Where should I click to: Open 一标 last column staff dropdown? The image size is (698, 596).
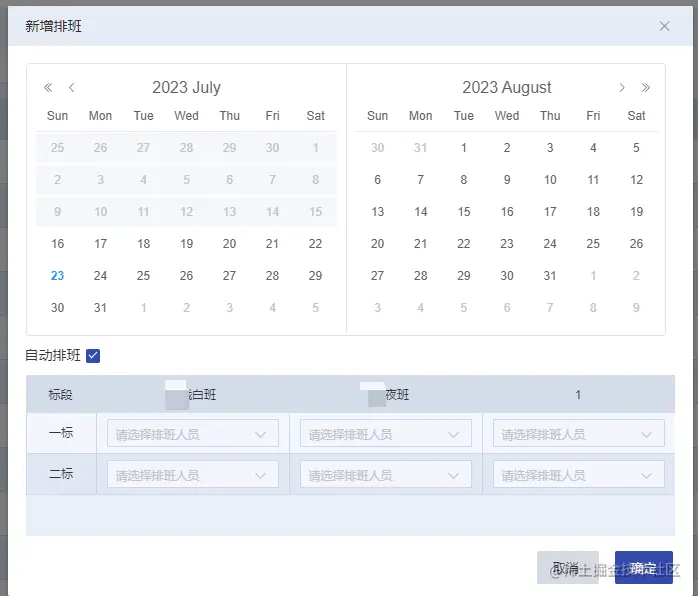[x=579, y=433]
